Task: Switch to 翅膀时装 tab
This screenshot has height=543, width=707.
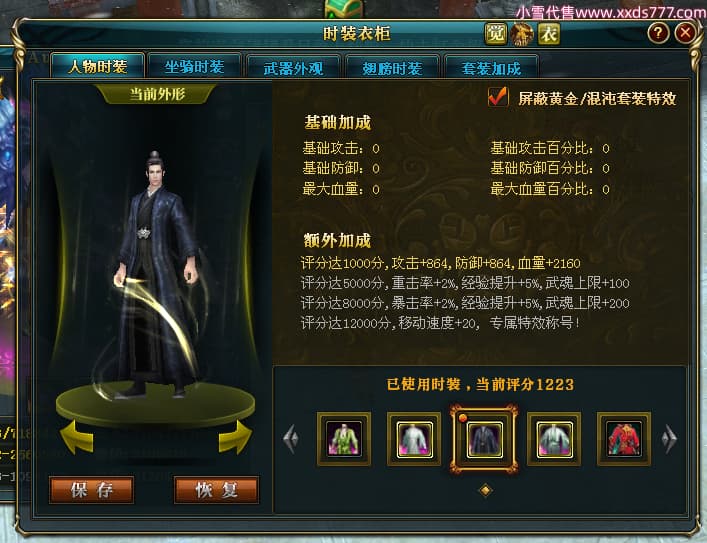Action: [392, 68]
